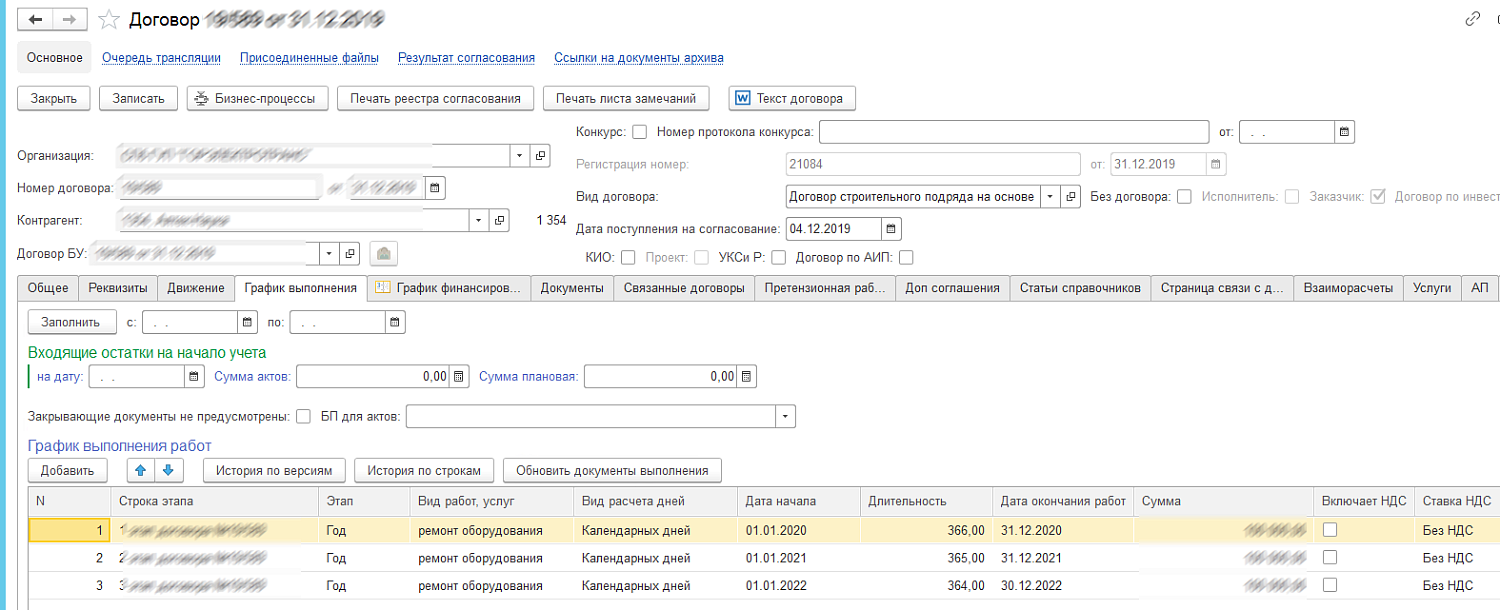Open the Основное section
The height and width of the screenshot is (610, 1500).
pyautogui.click(x=55, y=58)
